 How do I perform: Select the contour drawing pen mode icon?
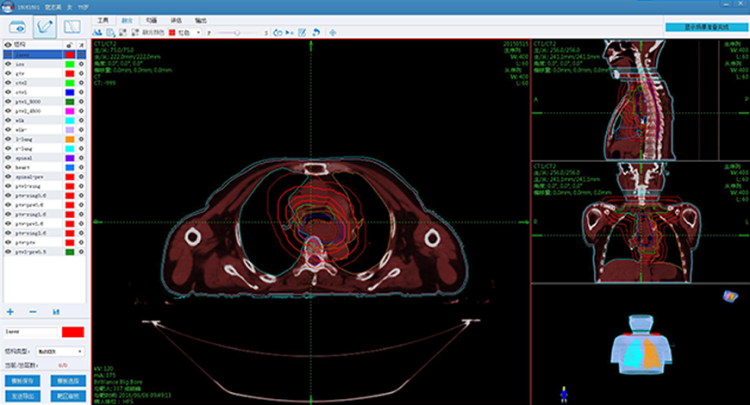click(46, 27)
